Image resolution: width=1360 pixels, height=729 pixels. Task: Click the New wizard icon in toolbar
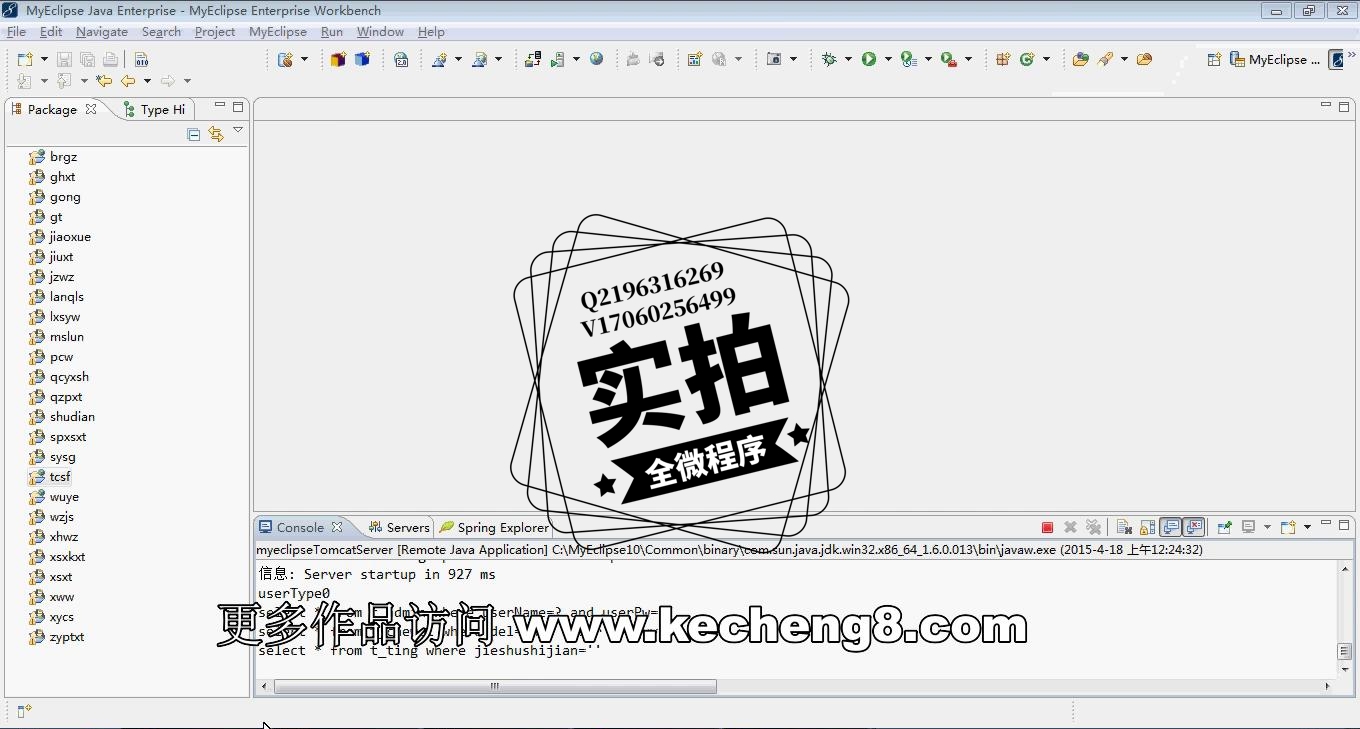click(x=25, y=60)
